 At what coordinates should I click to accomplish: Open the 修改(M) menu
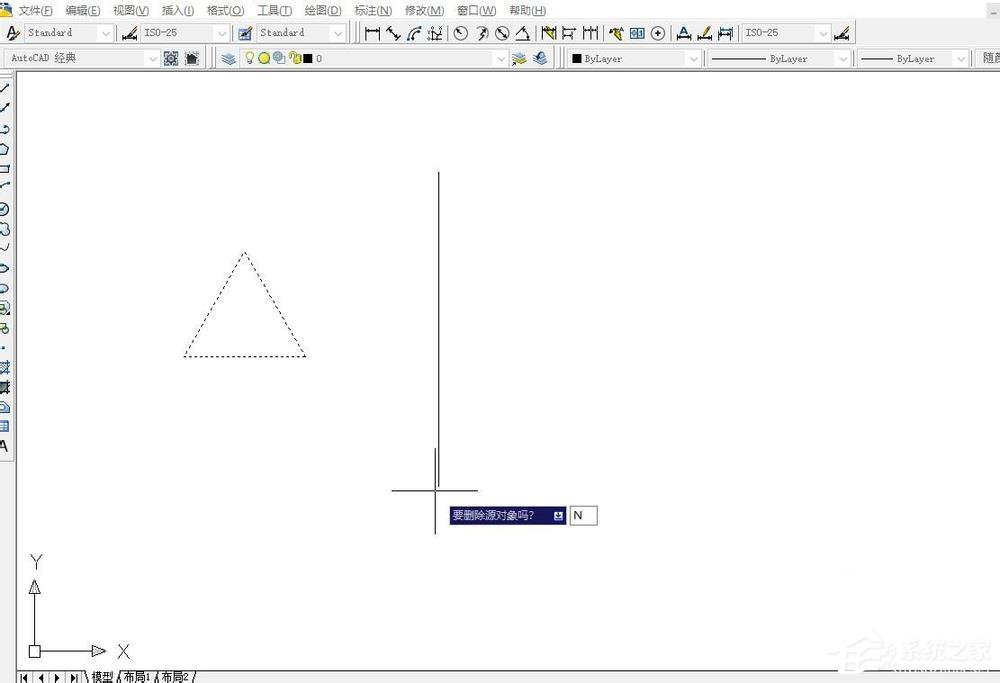coord(424,10)
